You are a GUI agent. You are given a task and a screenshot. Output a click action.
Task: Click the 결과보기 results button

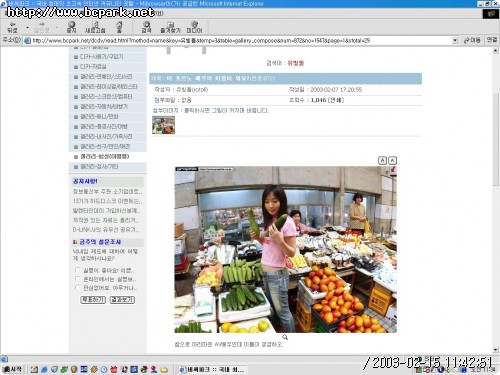tap(122, 300)
